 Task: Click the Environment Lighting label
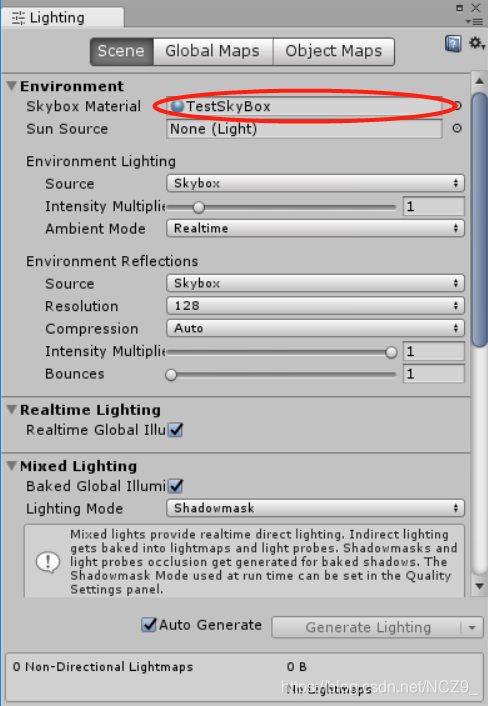tap(101, 161)
